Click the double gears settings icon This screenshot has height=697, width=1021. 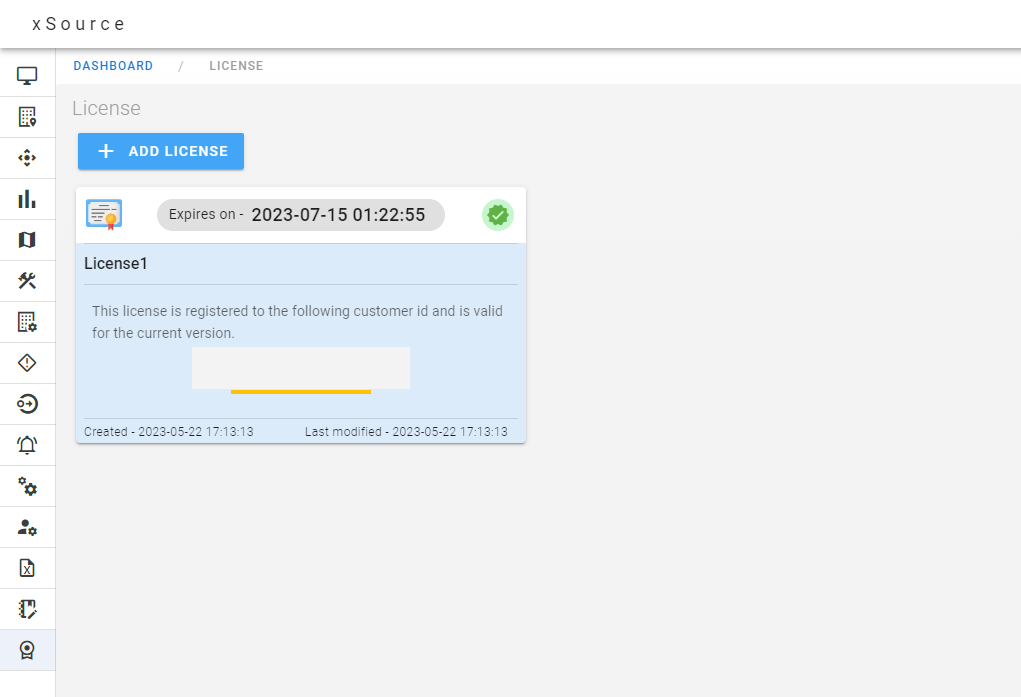click(x=27, y=486)
